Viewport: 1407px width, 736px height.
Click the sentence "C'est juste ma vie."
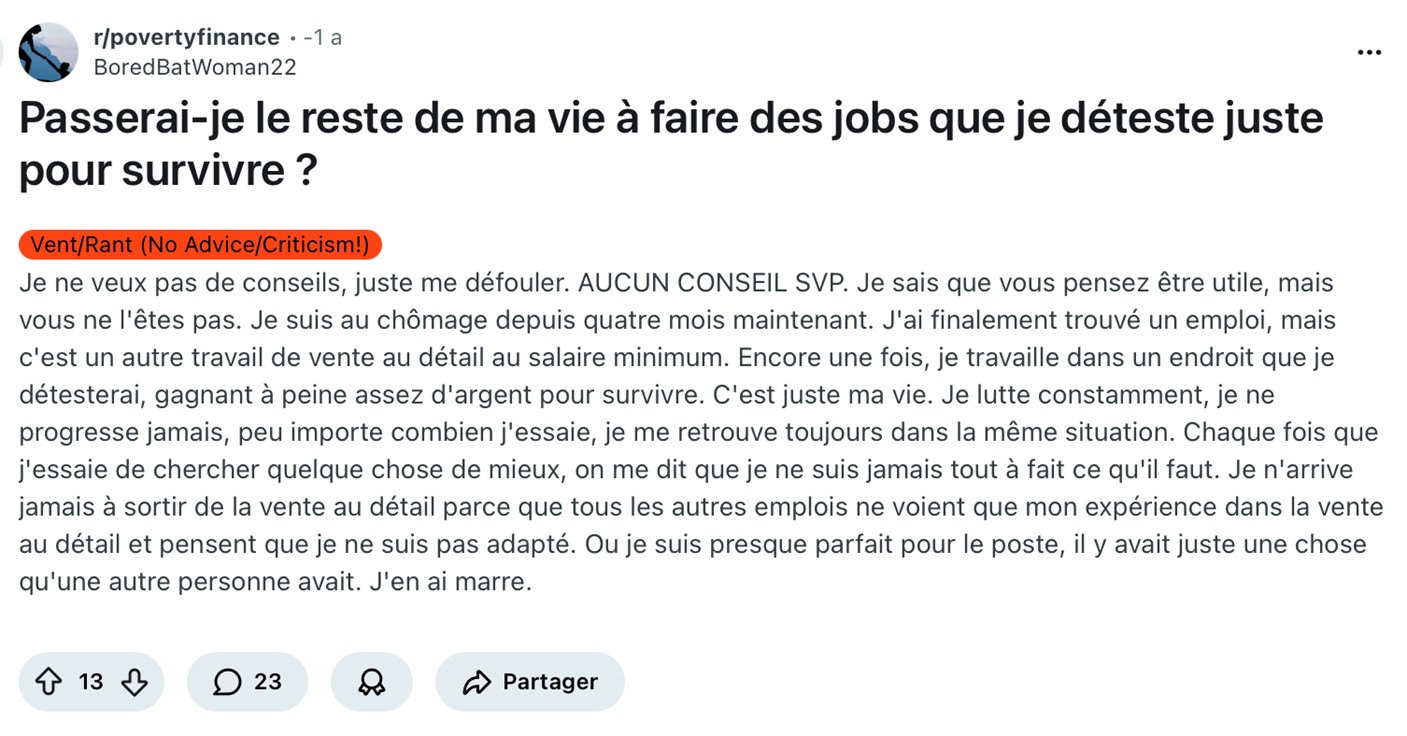tap(825, 395)
